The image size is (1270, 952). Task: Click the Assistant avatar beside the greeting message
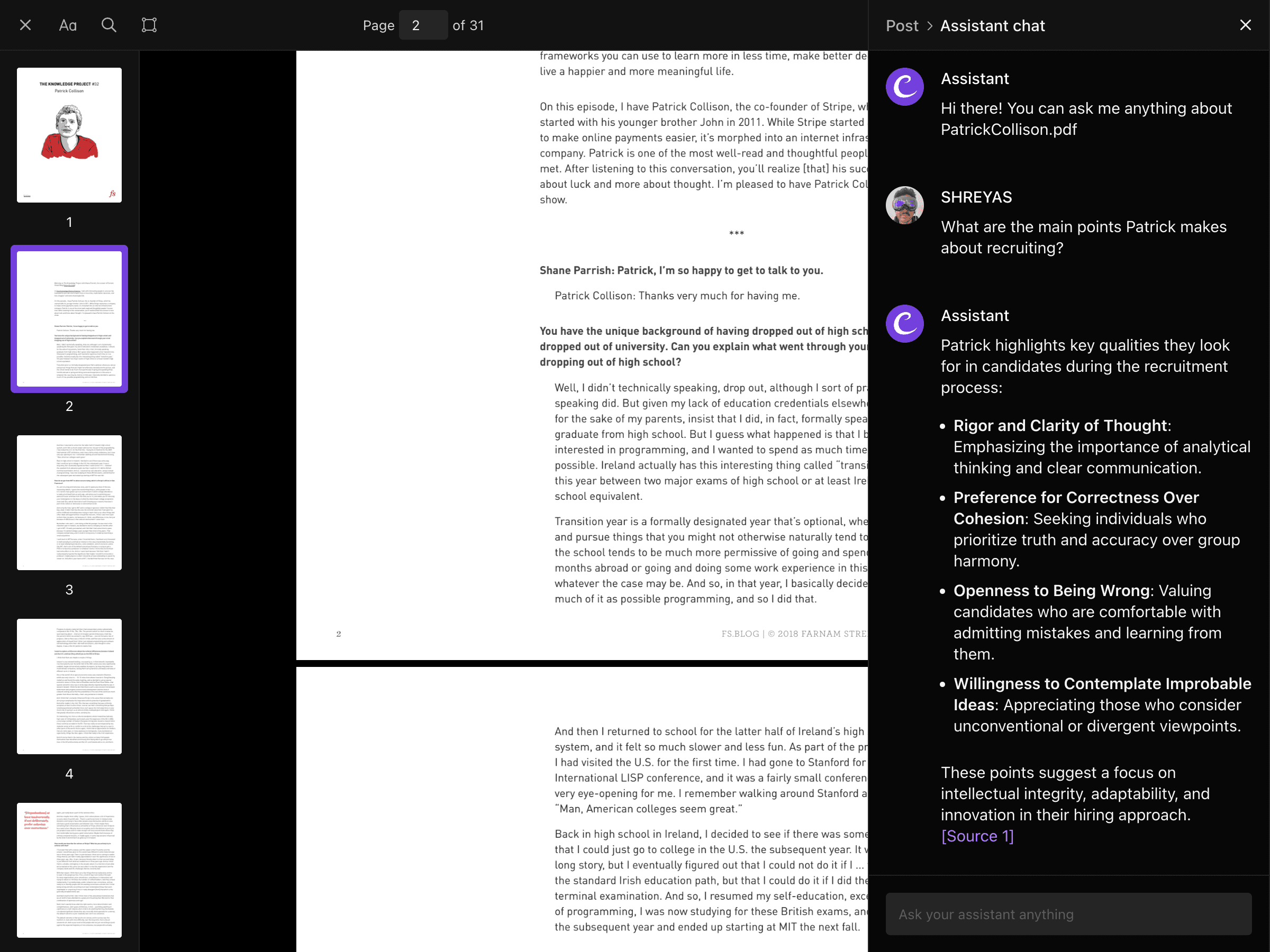pos(904,87)
